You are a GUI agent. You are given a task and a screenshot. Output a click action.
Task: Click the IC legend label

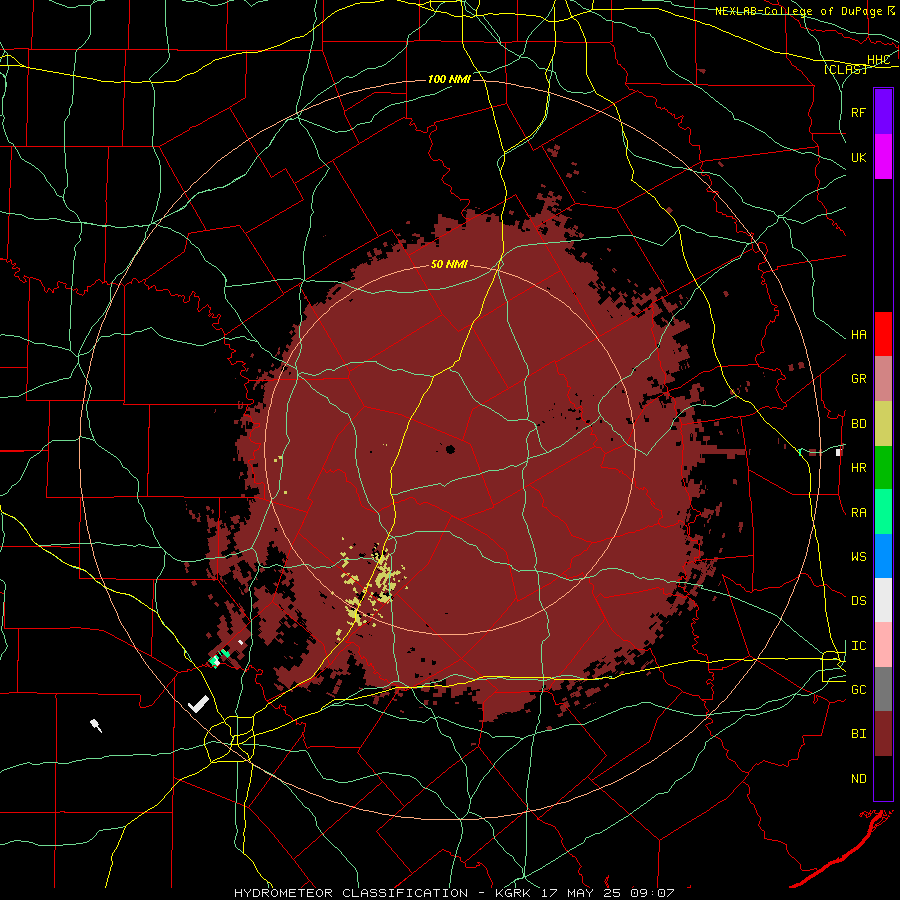858,646
